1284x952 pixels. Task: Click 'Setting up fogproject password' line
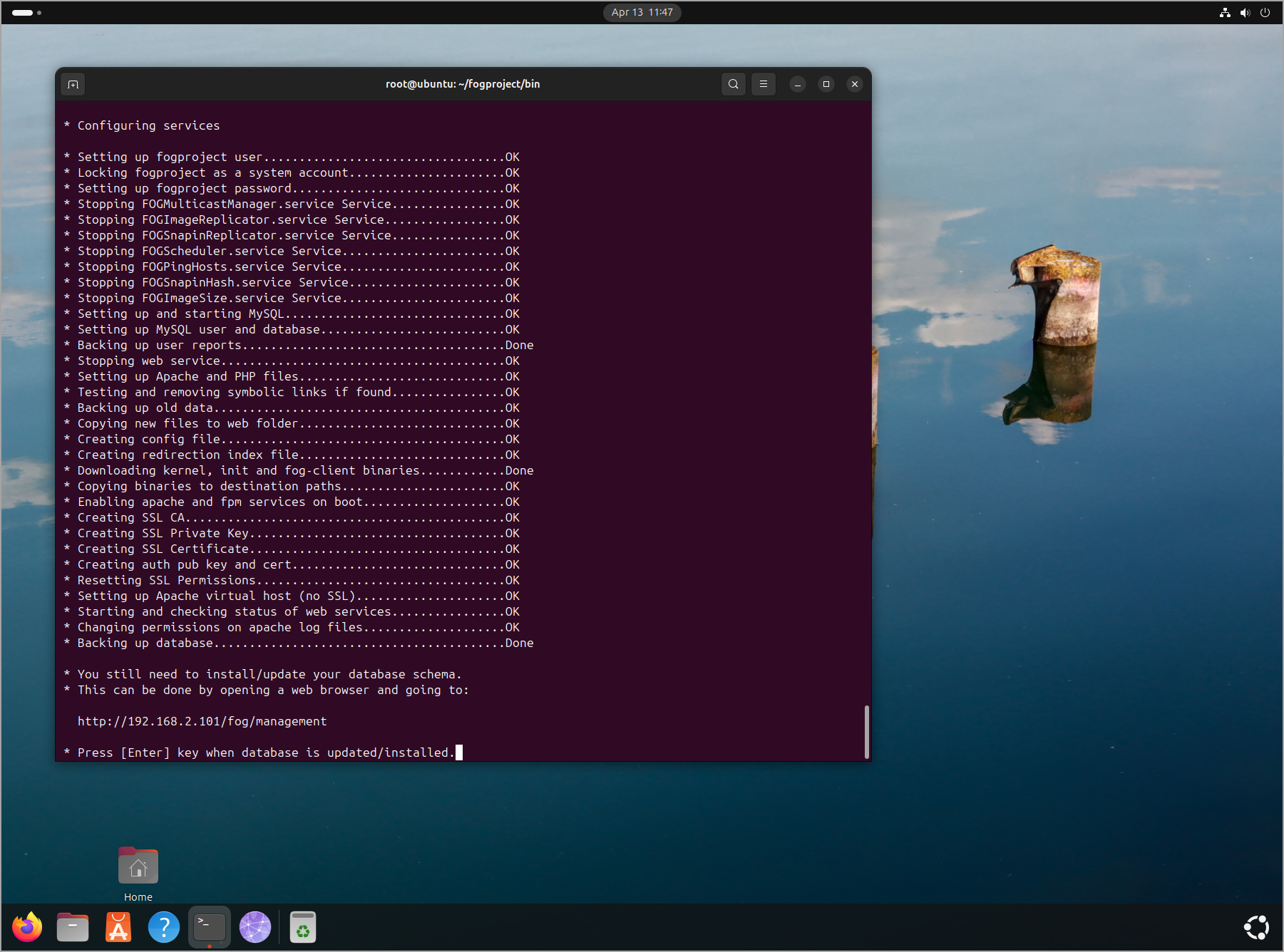(292, 188)
